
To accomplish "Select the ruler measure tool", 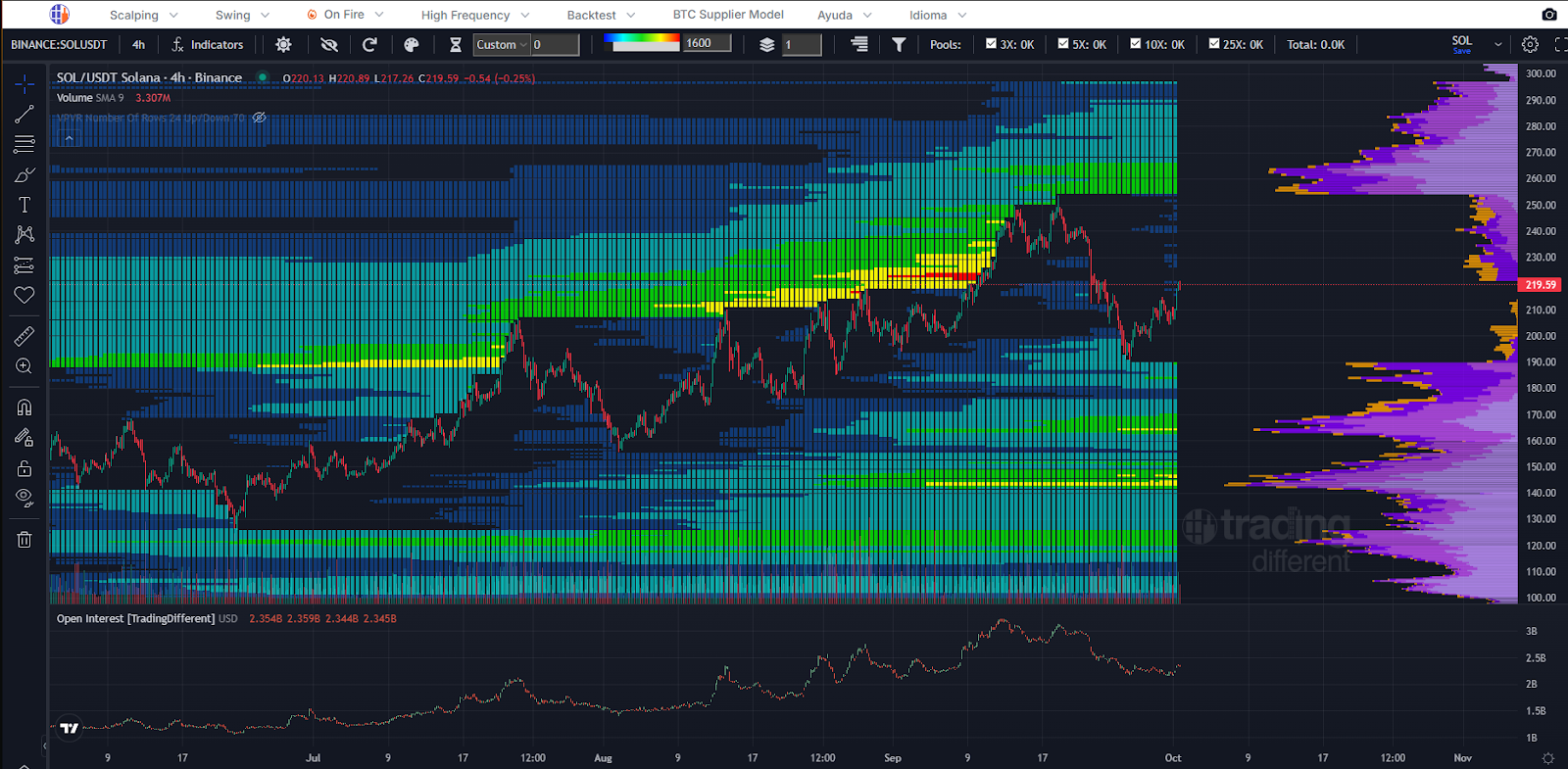I will 24,336.
